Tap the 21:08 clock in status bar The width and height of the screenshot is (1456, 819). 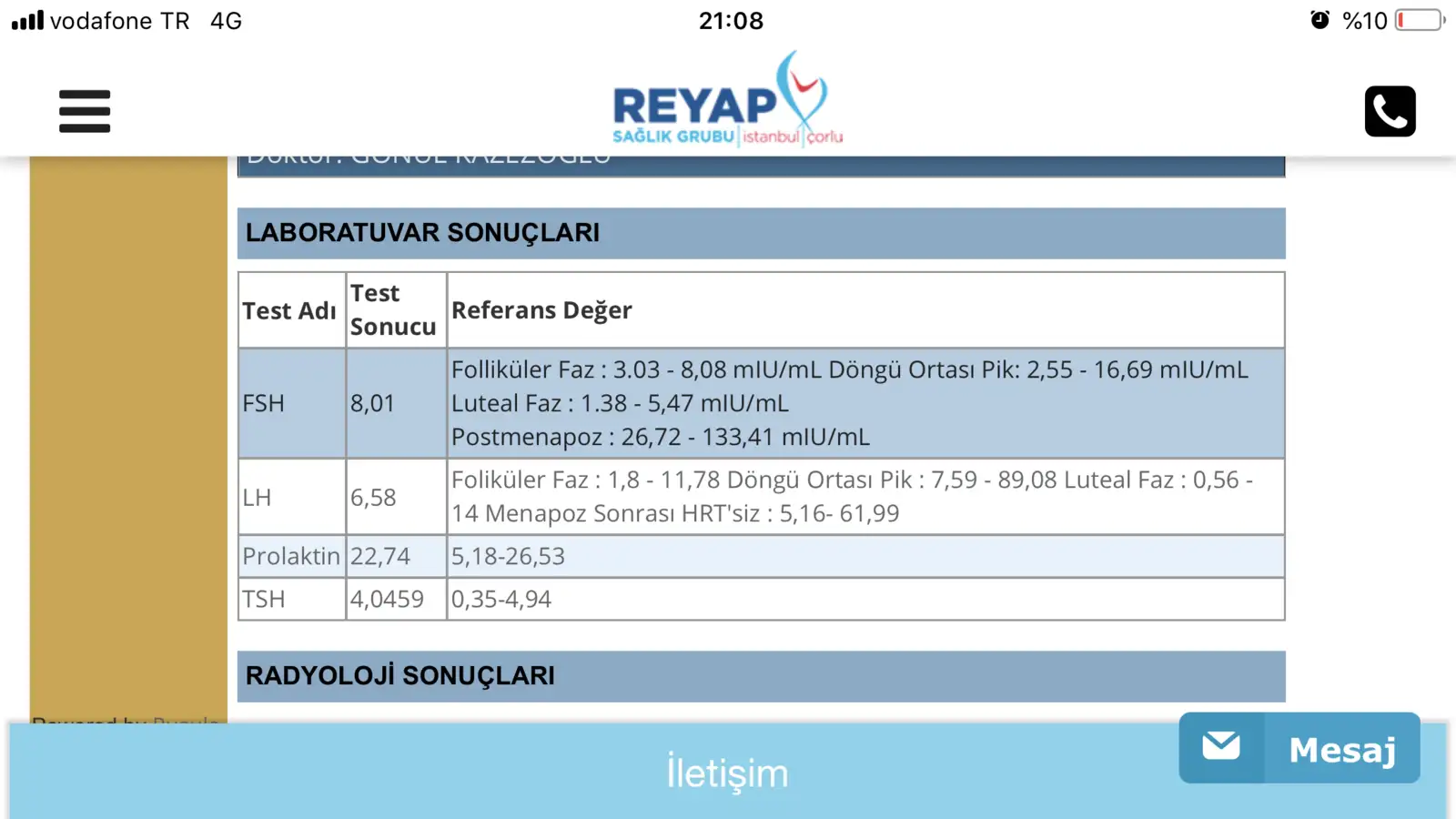pyautogui.click(x=731, y=20)
